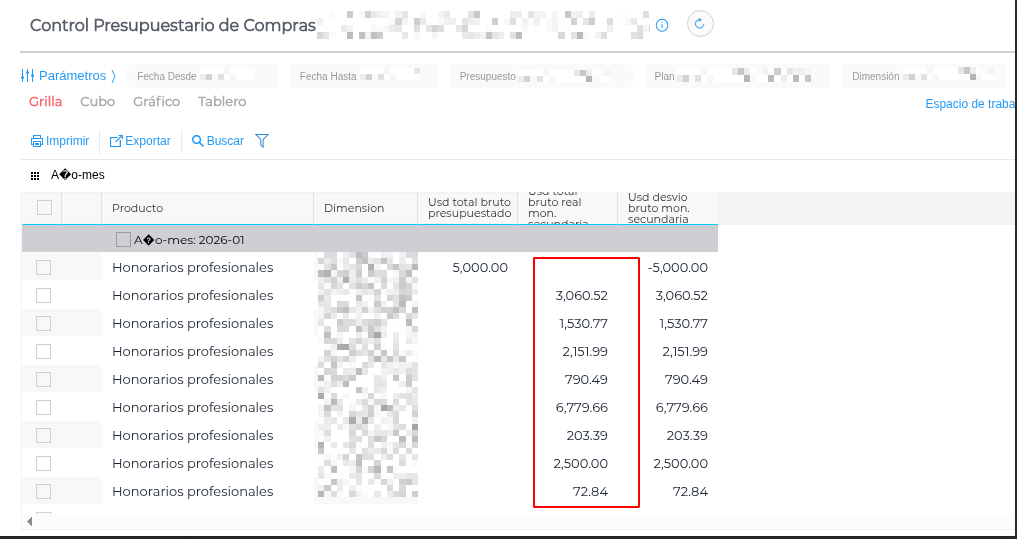Click the left arrow of horizontal scrollbar
This screenshot has width=1017, height=539.
(29, 521)
